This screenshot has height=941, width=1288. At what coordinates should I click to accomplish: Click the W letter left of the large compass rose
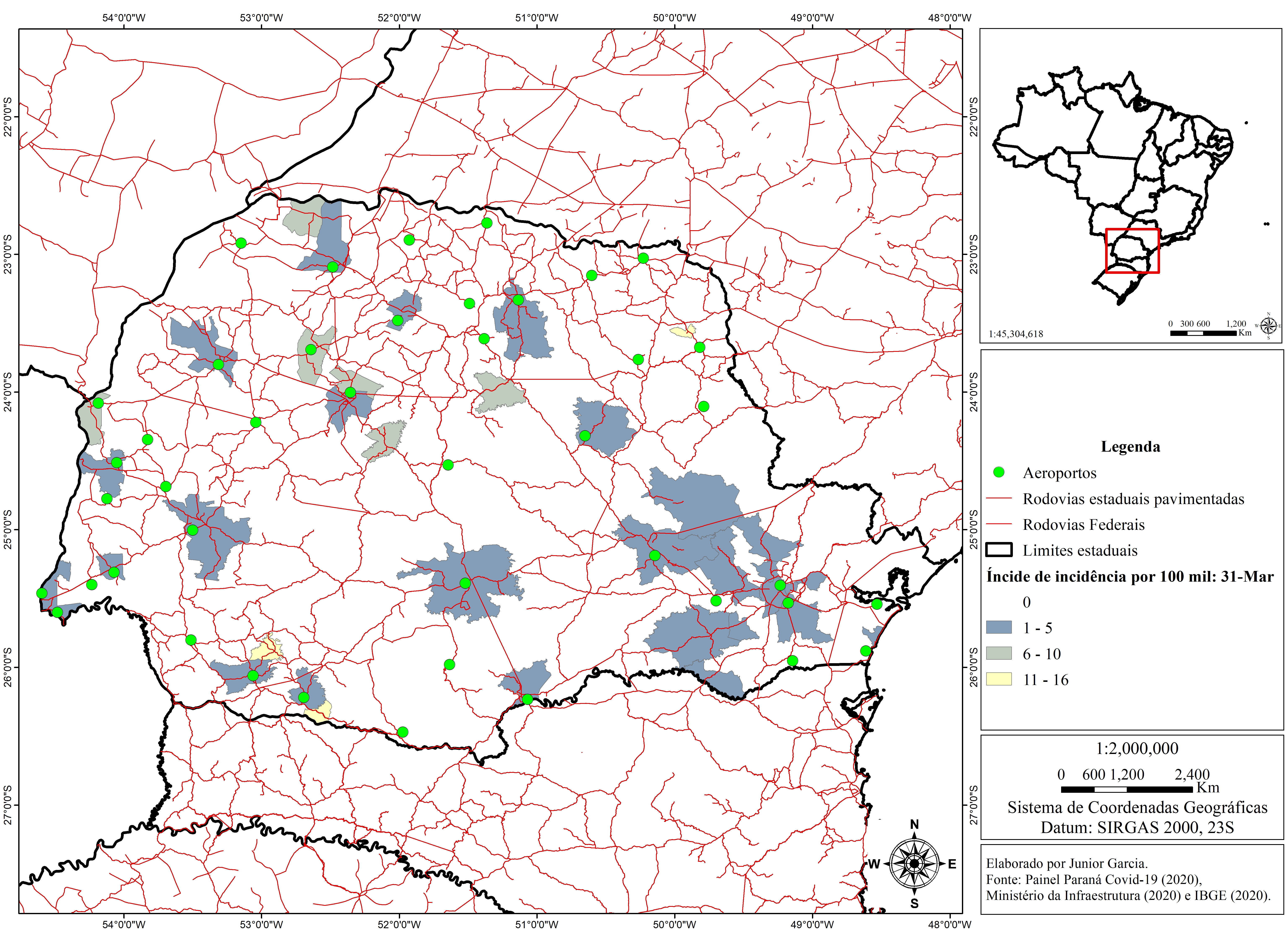point(874,864)
